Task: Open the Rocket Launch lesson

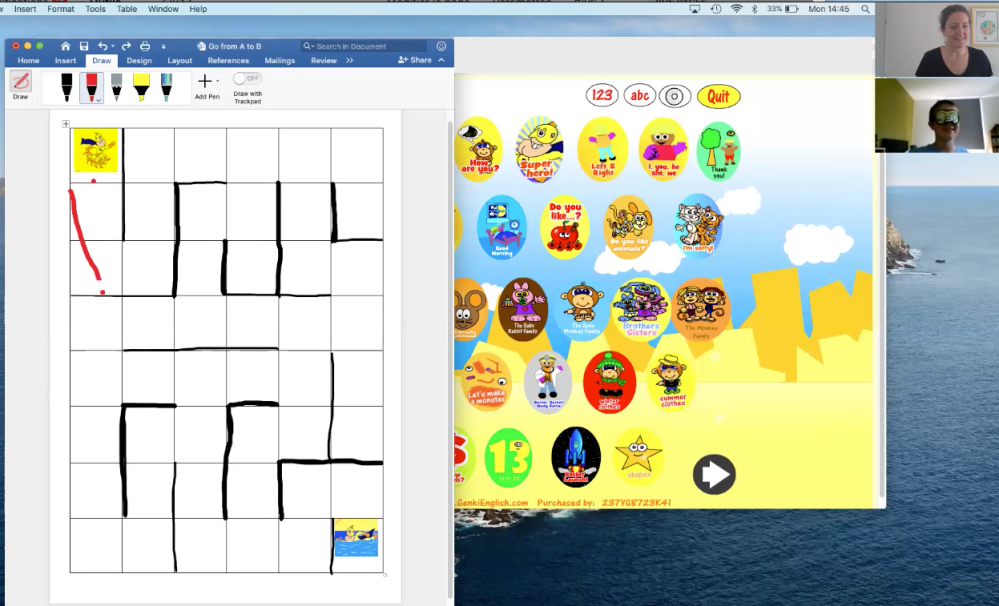Action: point(576,456)
